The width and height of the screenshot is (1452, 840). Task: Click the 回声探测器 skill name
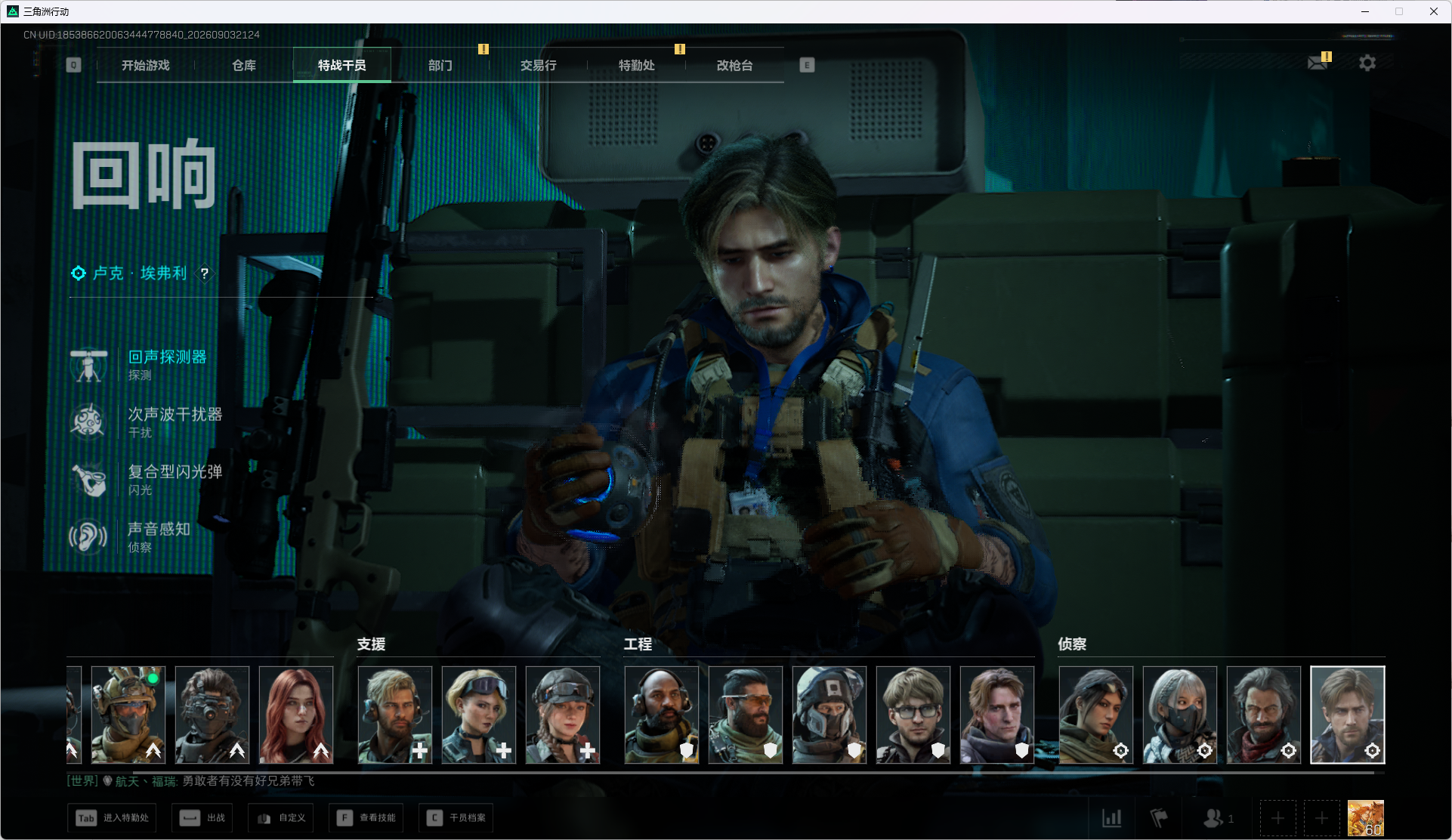pyautogui.click(x=167, y=357)
